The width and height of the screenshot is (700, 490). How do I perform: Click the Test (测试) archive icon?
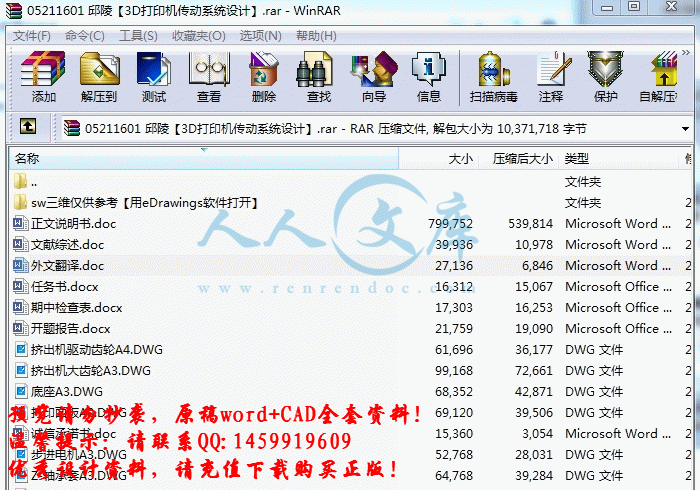[x=154, y=77]
